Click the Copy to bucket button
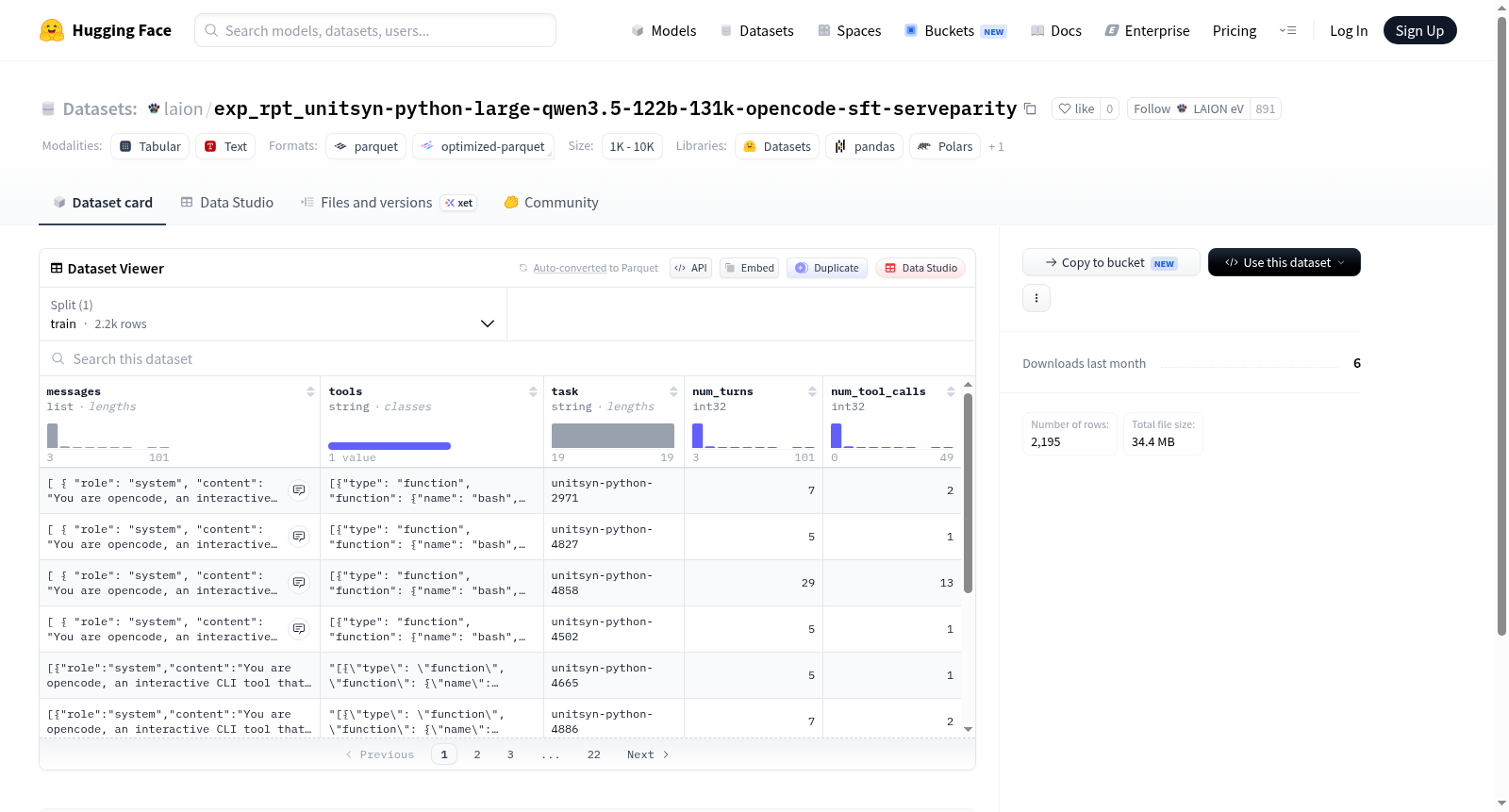Viewport: 1509px width, 812px height. [x=1111, y=262]
